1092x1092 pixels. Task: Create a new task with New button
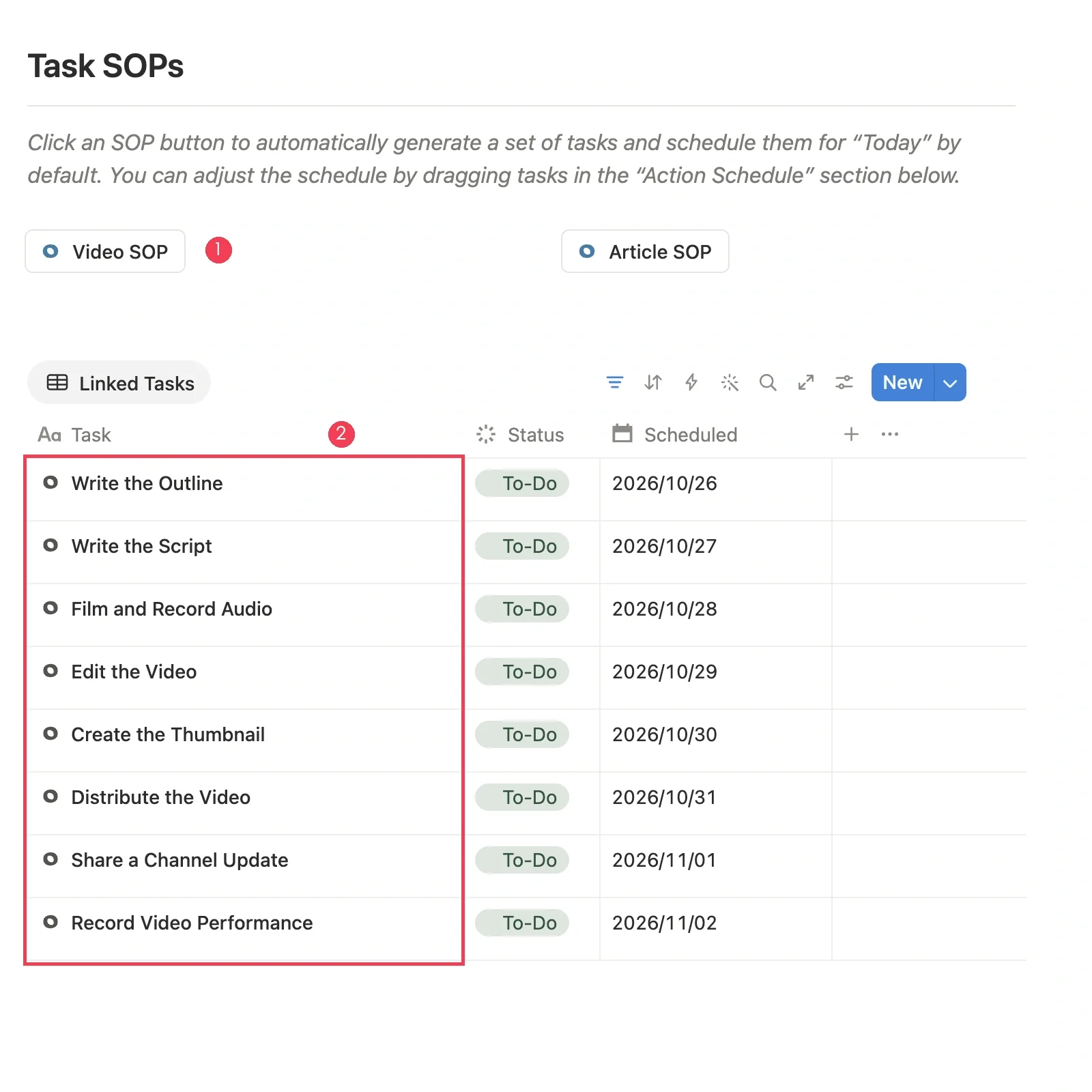(x=902, y=382)
